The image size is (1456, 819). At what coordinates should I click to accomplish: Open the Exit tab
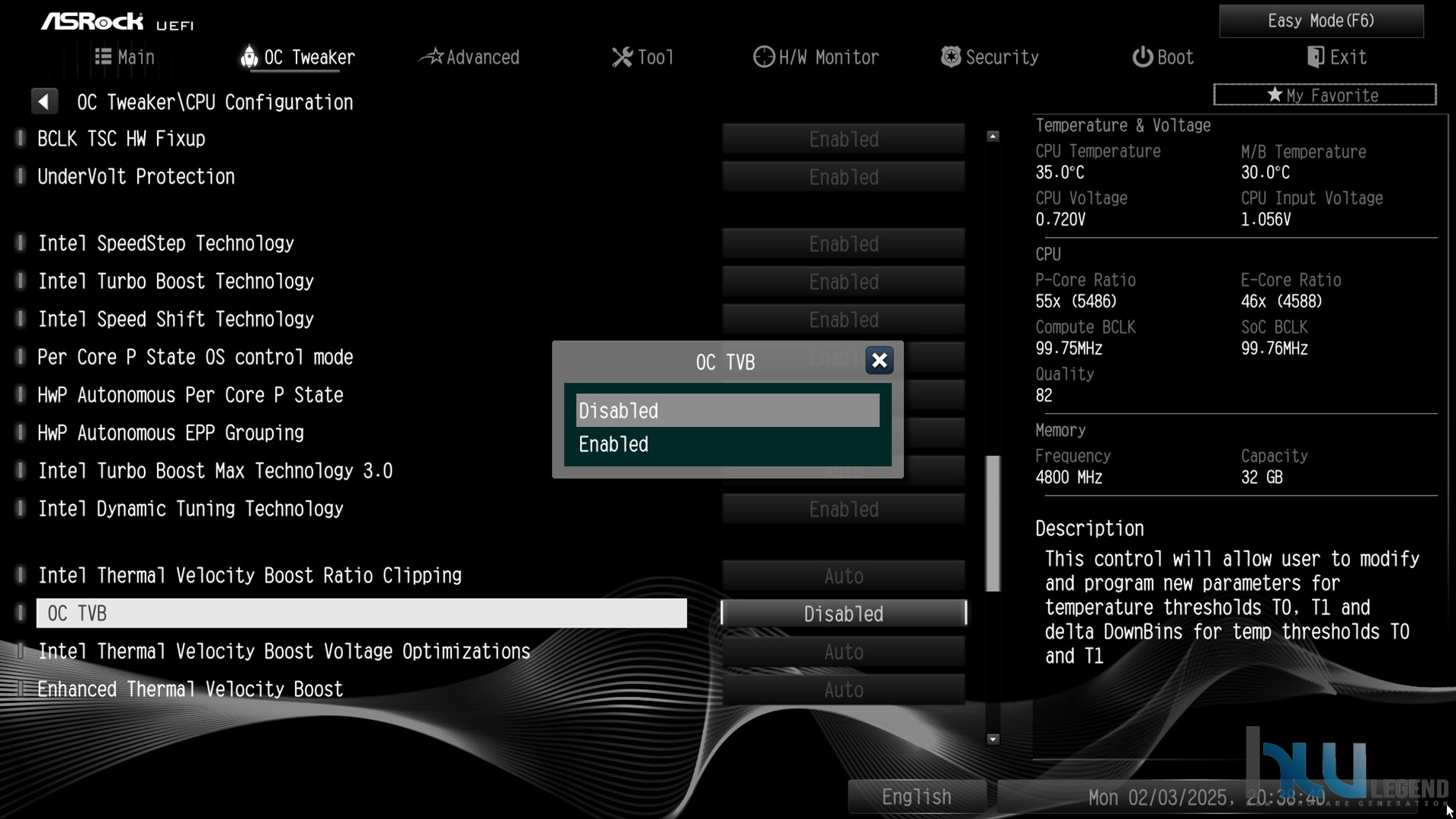pyautogui.click(x=1336, y=57)
